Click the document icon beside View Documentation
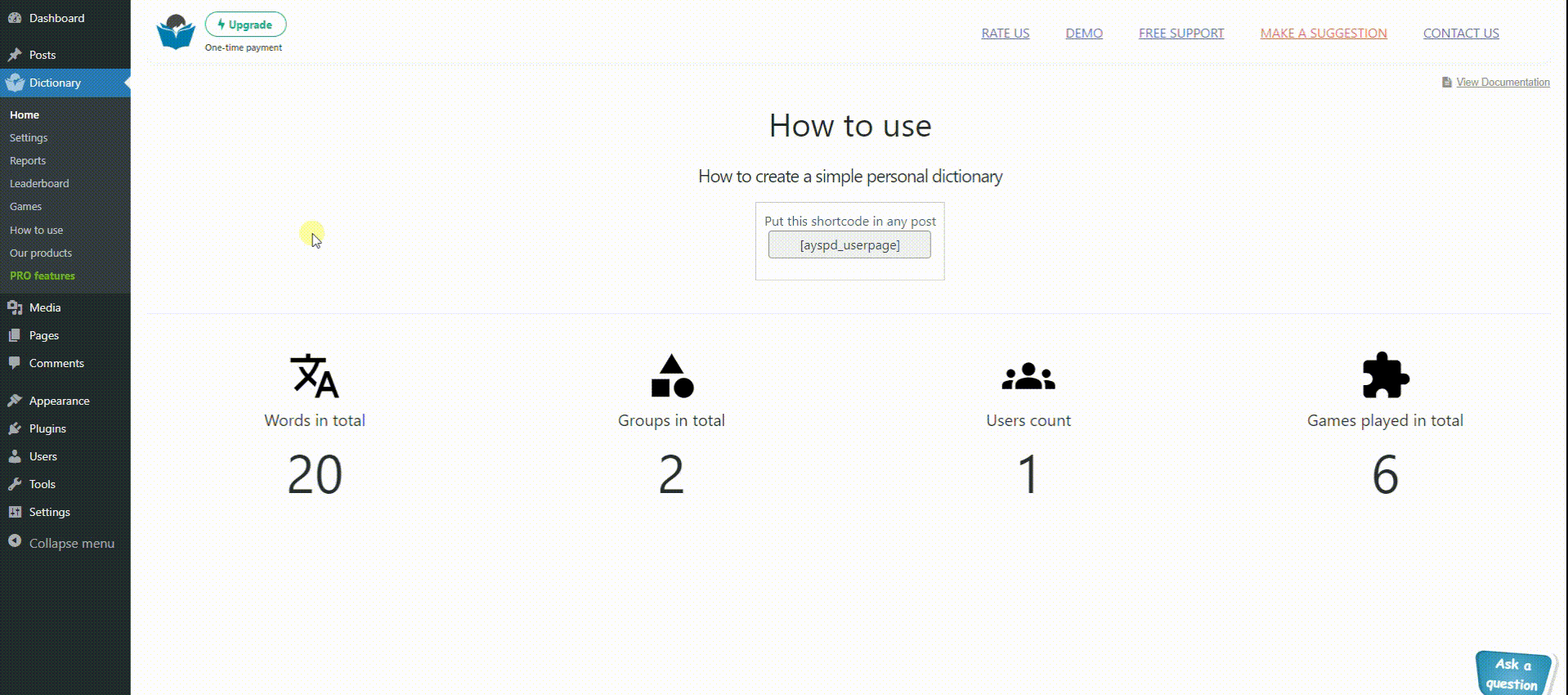 pos(1447,83)
